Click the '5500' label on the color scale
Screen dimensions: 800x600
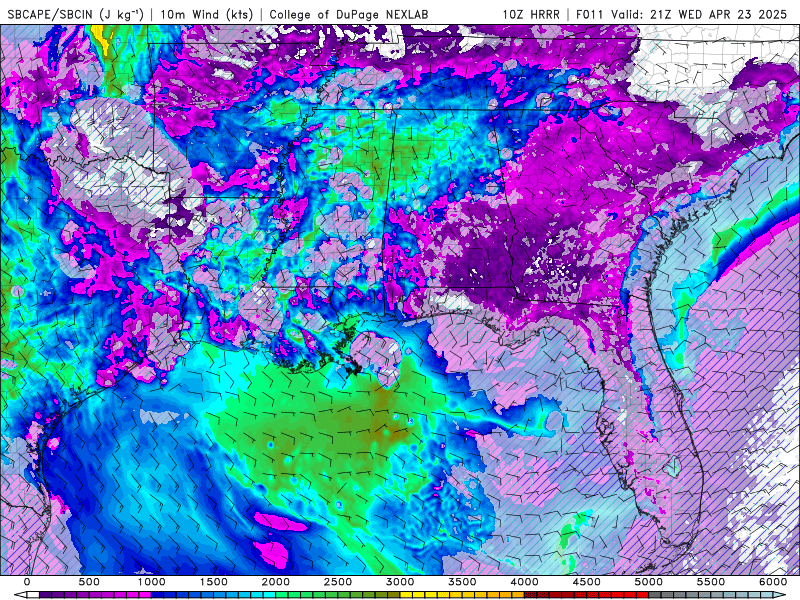[x=711, y=582]
